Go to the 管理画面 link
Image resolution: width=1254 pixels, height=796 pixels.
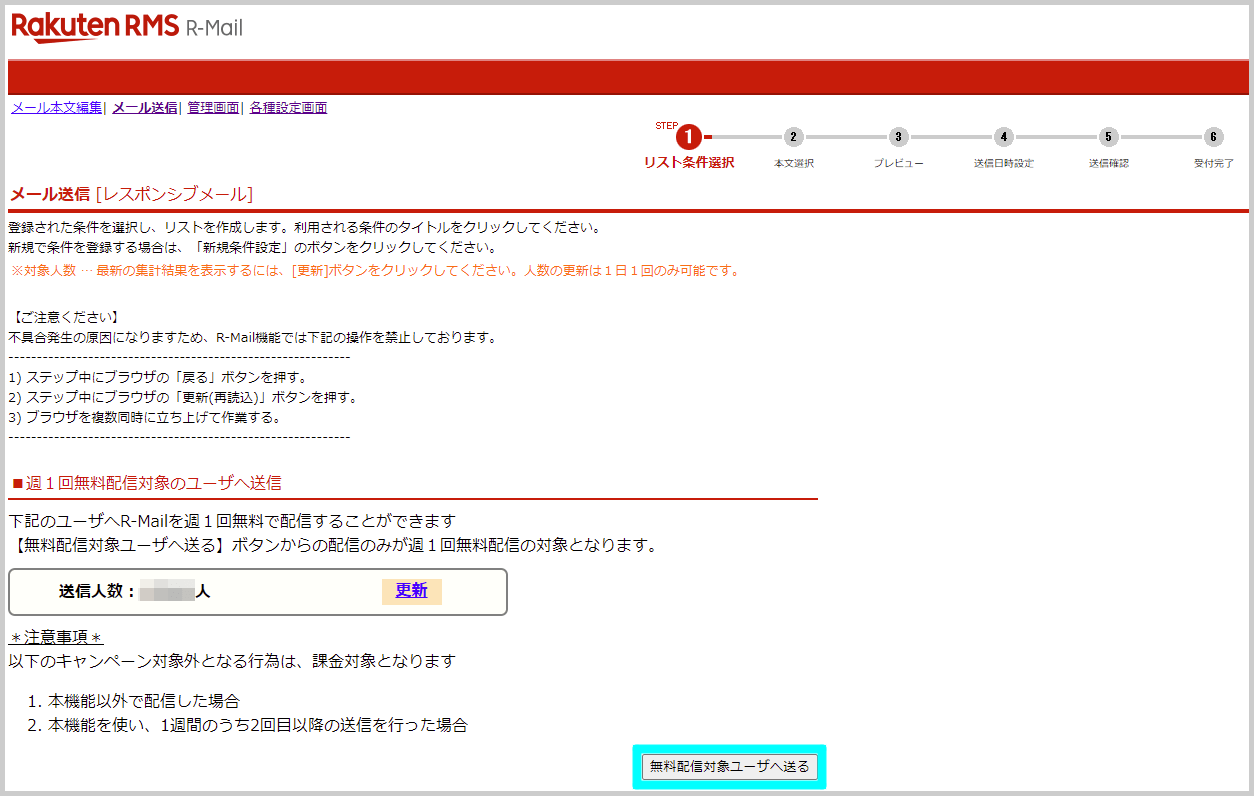pyautogui.click(x=213, y=108)
